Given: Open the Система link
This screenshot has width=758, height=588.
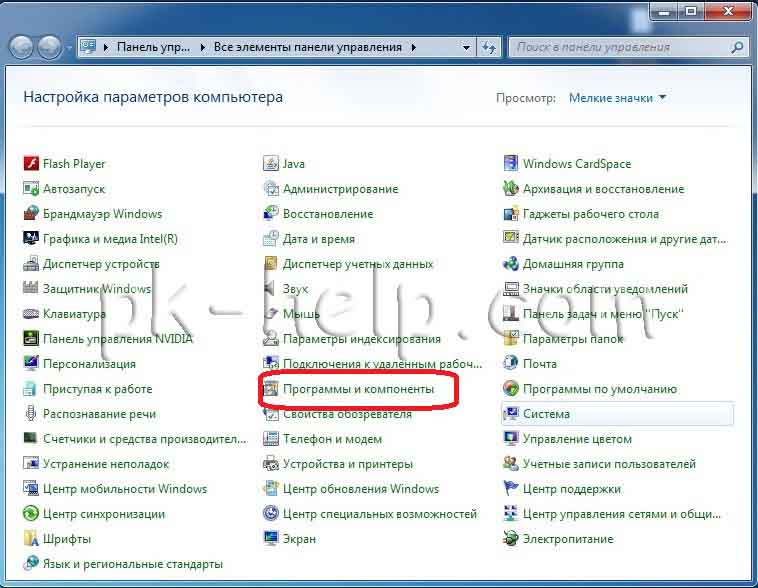Looking at the screenshot, I should (x=546, y=414).
